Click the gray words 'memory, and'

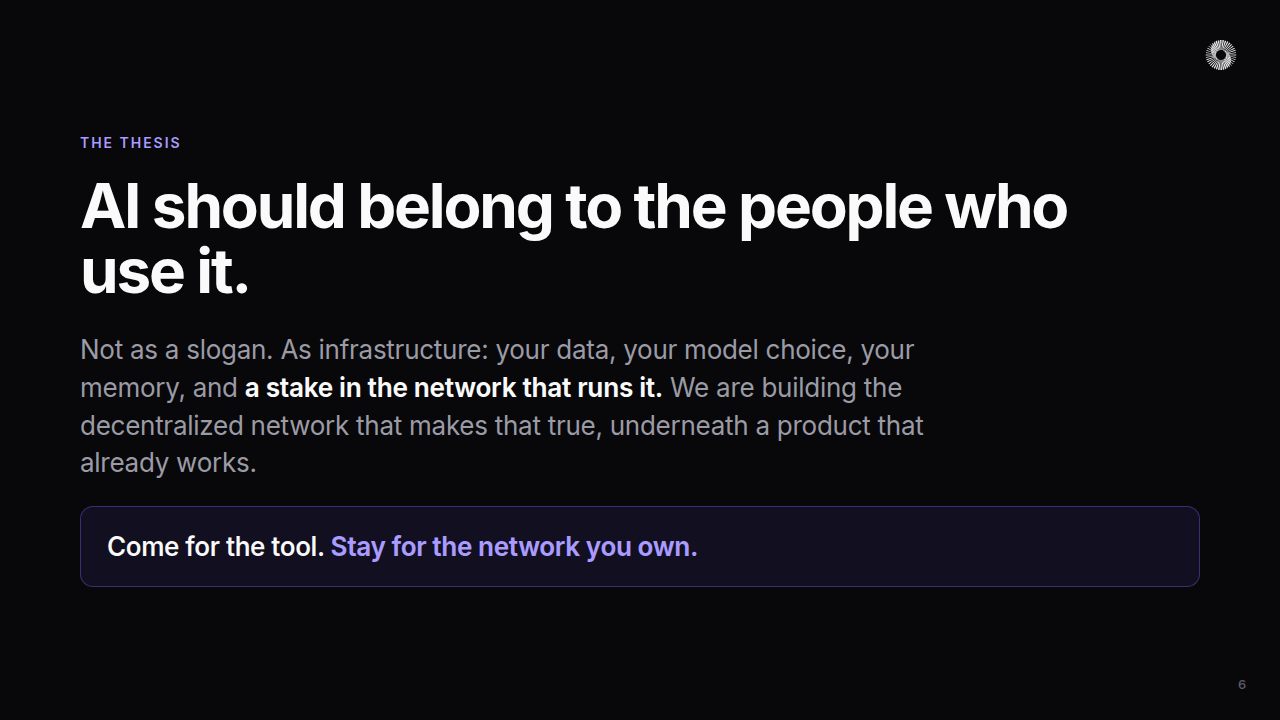pyautogui.click(x=159, y=388)
